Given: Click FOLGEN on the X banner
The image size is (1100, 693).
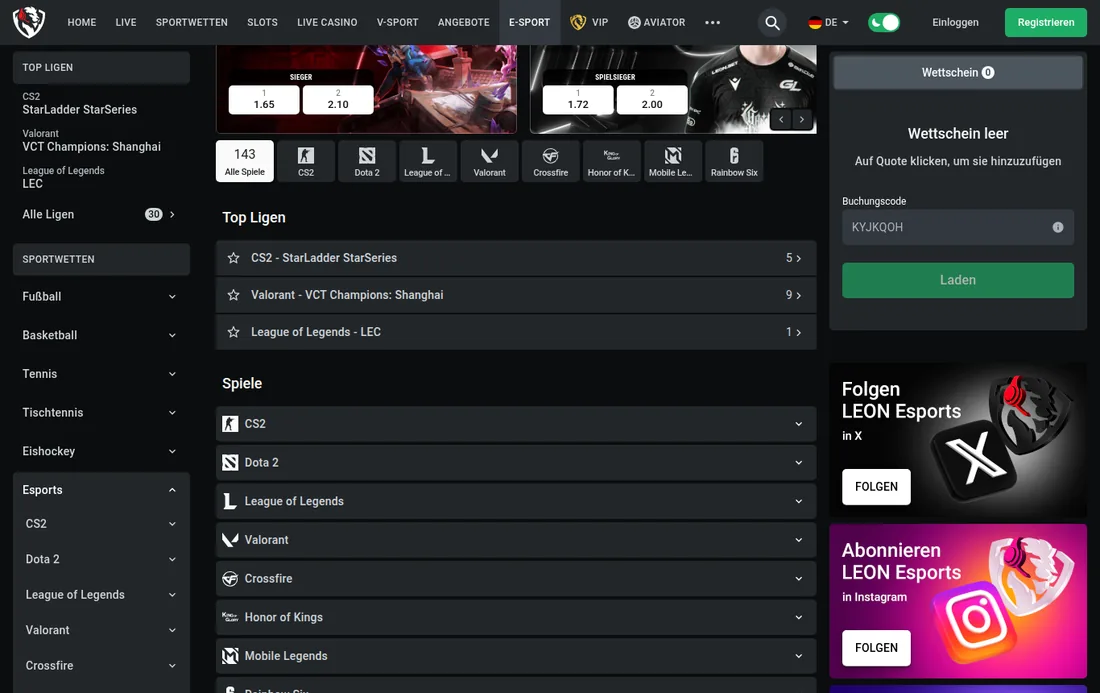Looking at the screenshot, I should click(x=876, y=487).
